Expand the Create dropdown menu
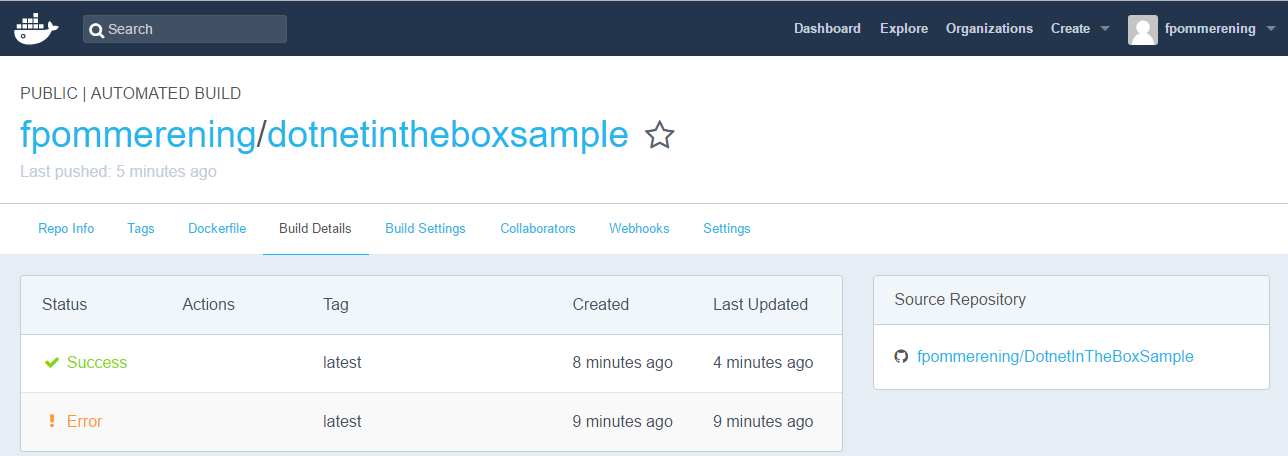 [x=1080, y=29]
